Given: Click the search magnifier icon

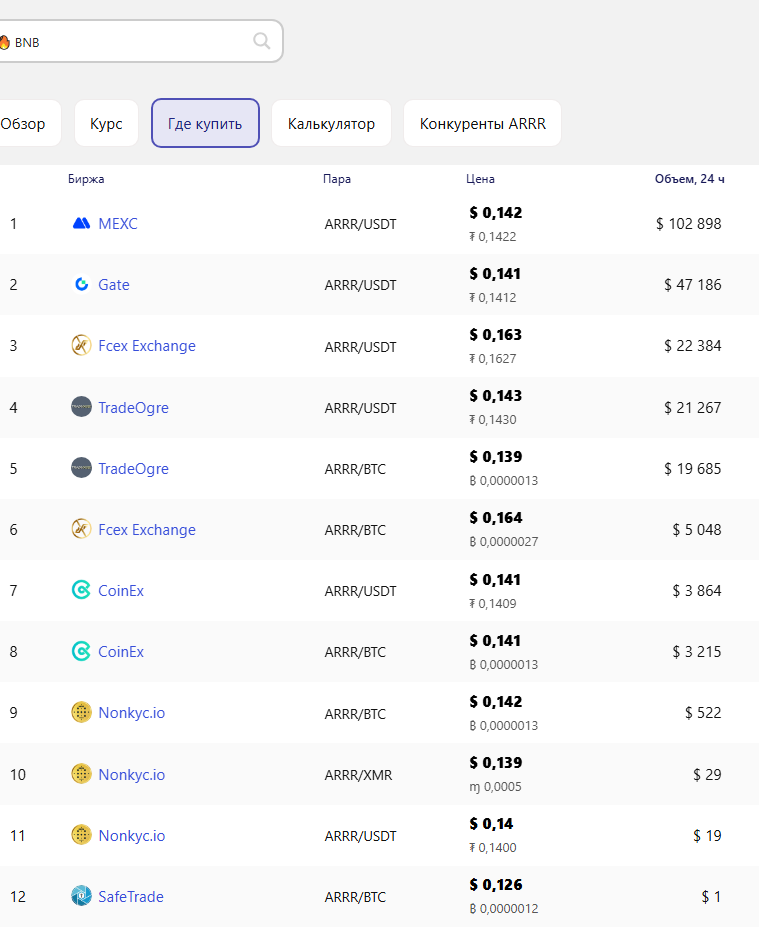Looking at the screenshot, I should [x=262, y=41].
